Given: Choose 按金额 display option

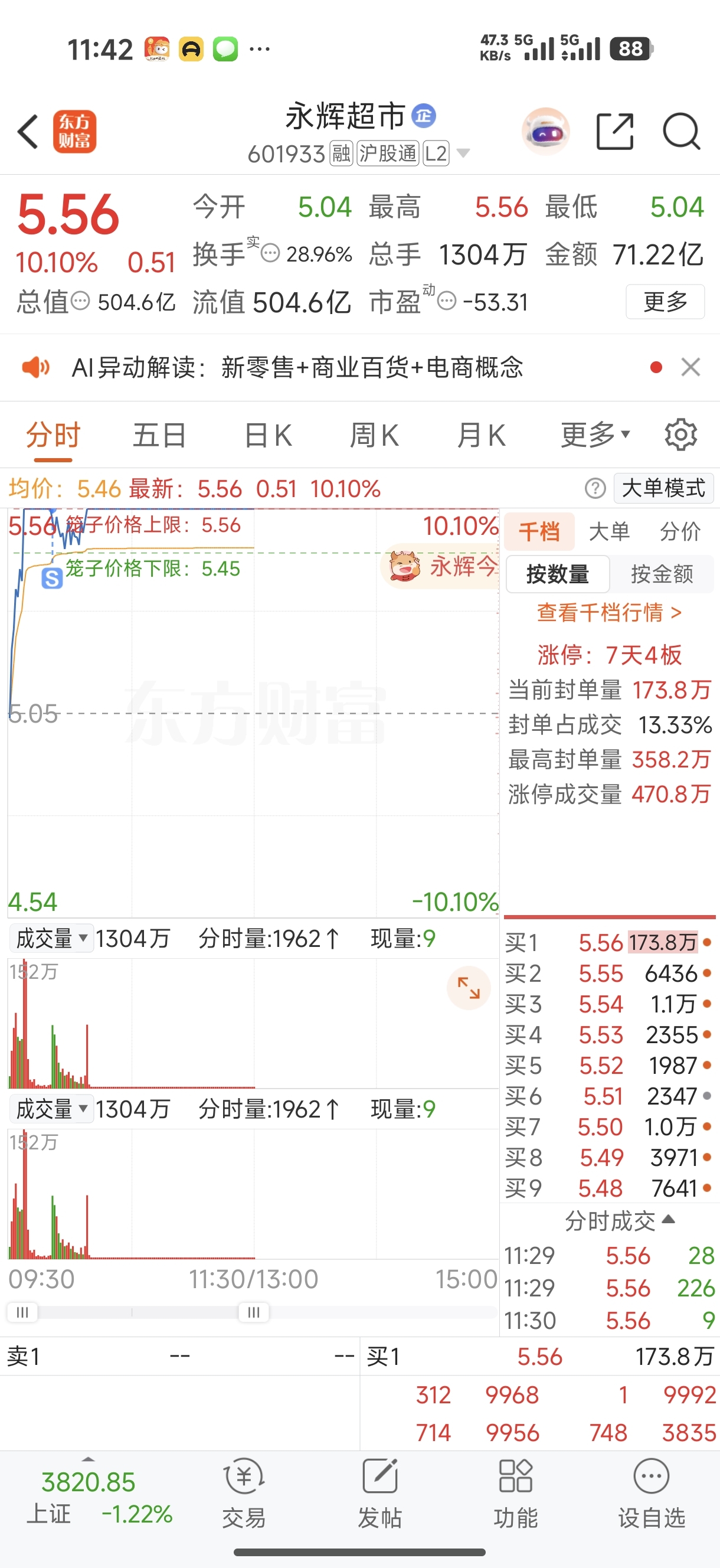Looking at the screenshot, I should click(662, 574).
